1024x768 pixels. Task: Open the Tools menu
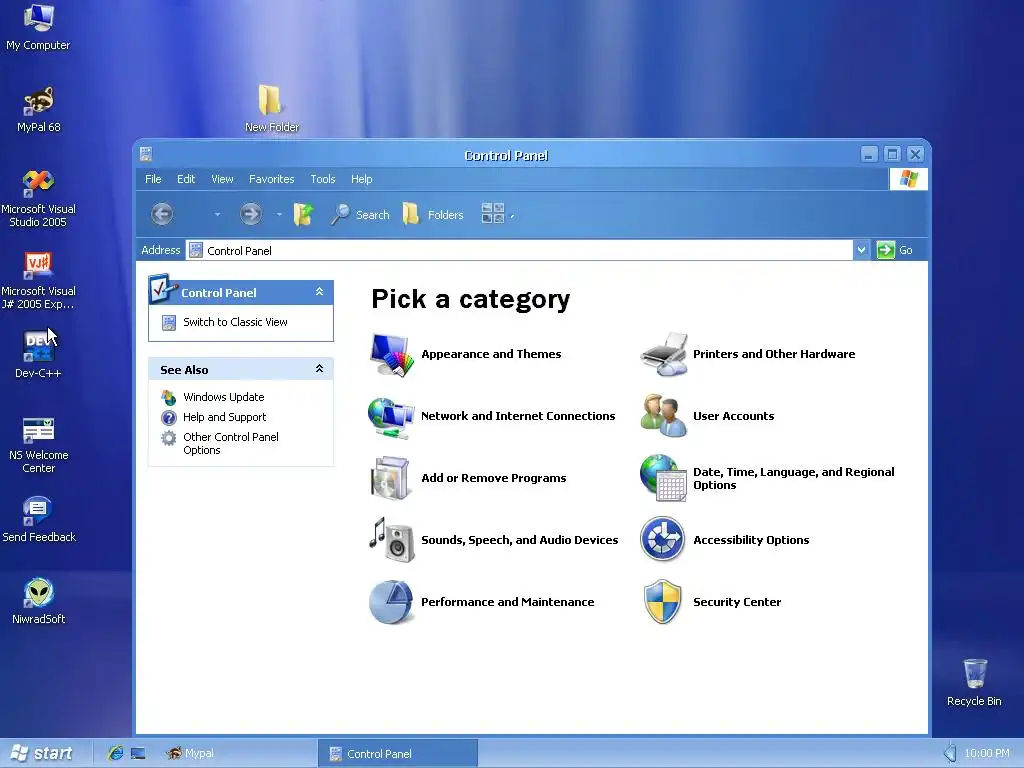coord(323,179)
